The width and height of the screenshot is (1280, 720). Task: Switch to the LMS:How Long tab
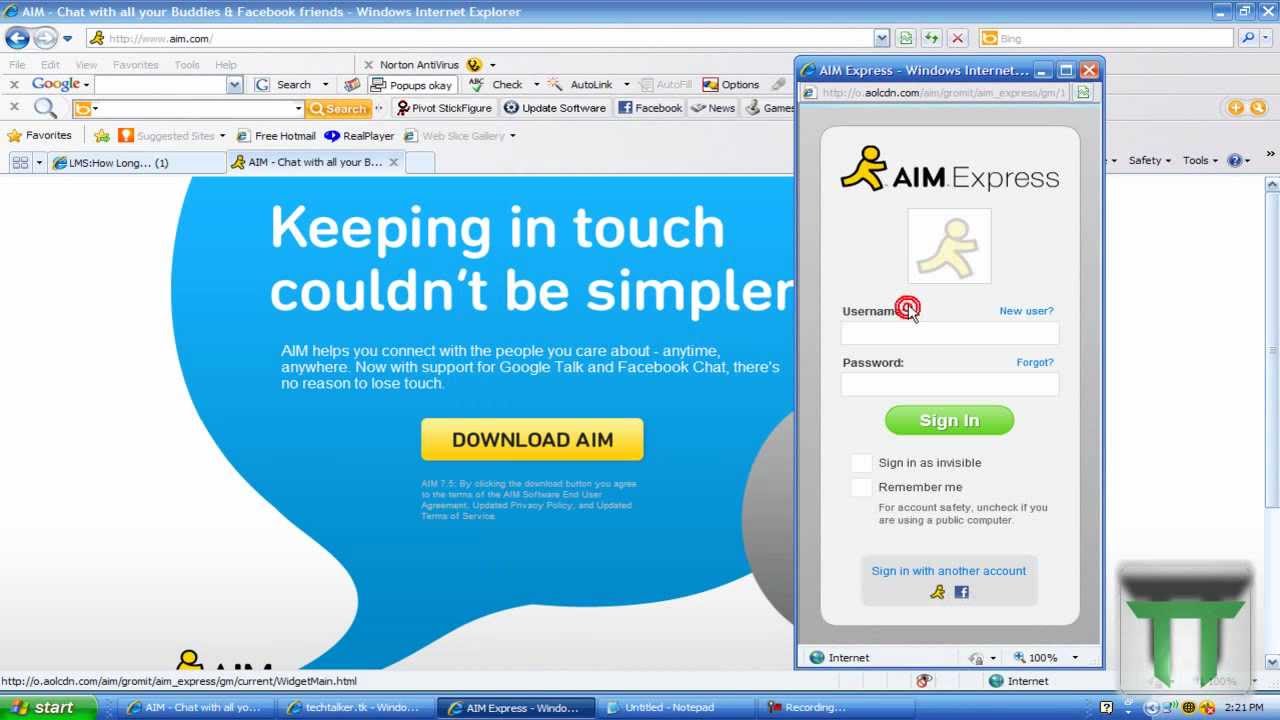click(137, 162)
